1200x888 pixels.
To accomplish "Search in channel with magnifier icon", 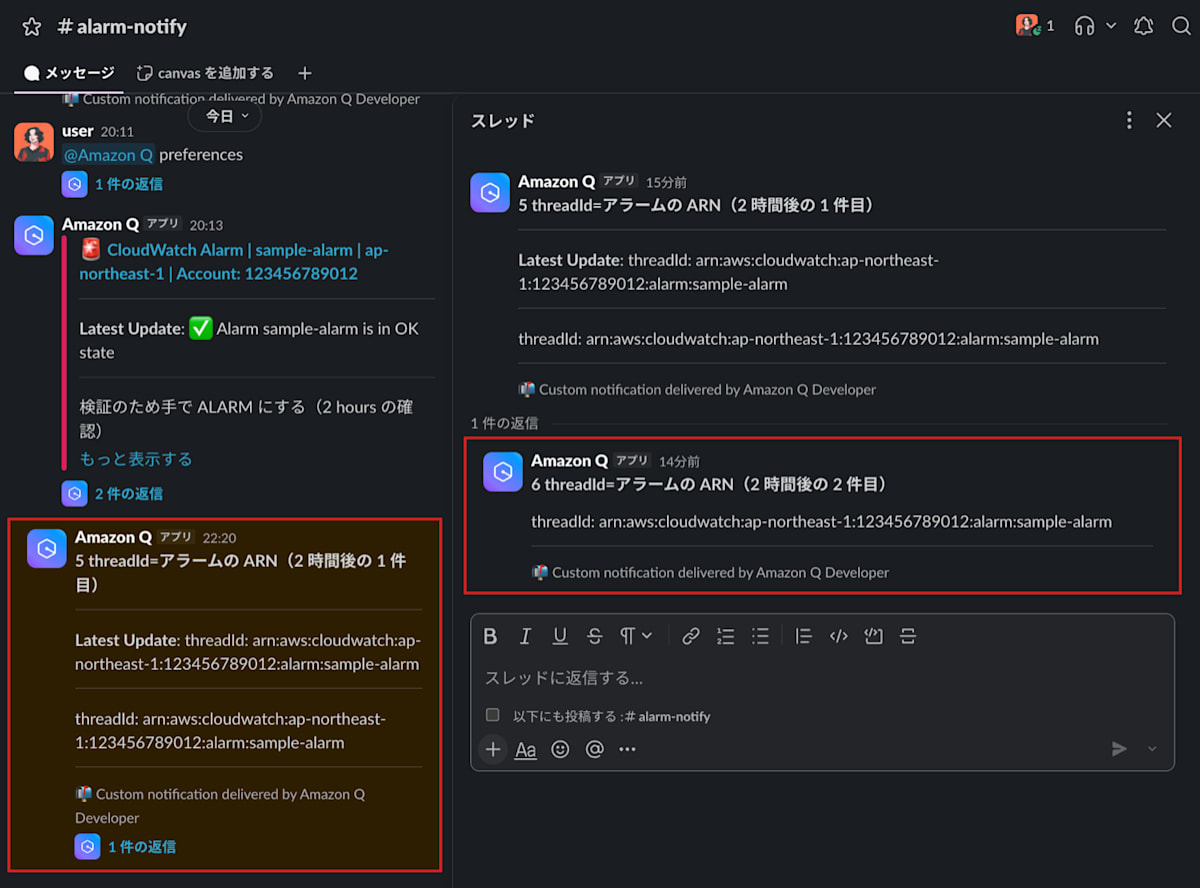I will (1181, 26).
